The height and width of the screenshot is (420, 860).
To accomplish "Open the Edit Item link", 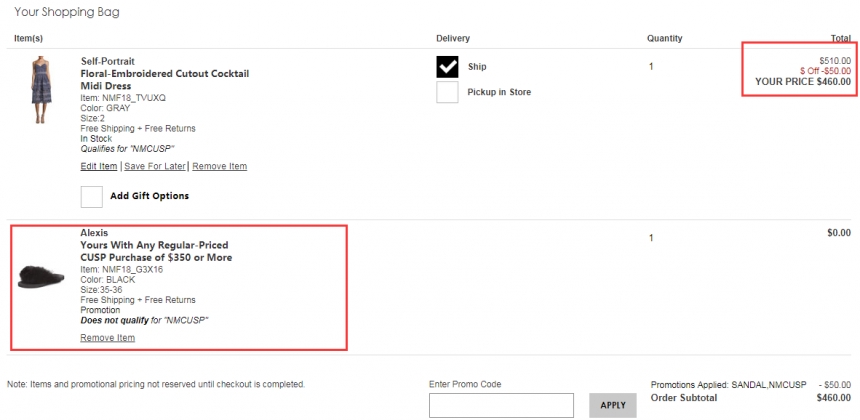I will click(x=99, y=166).
